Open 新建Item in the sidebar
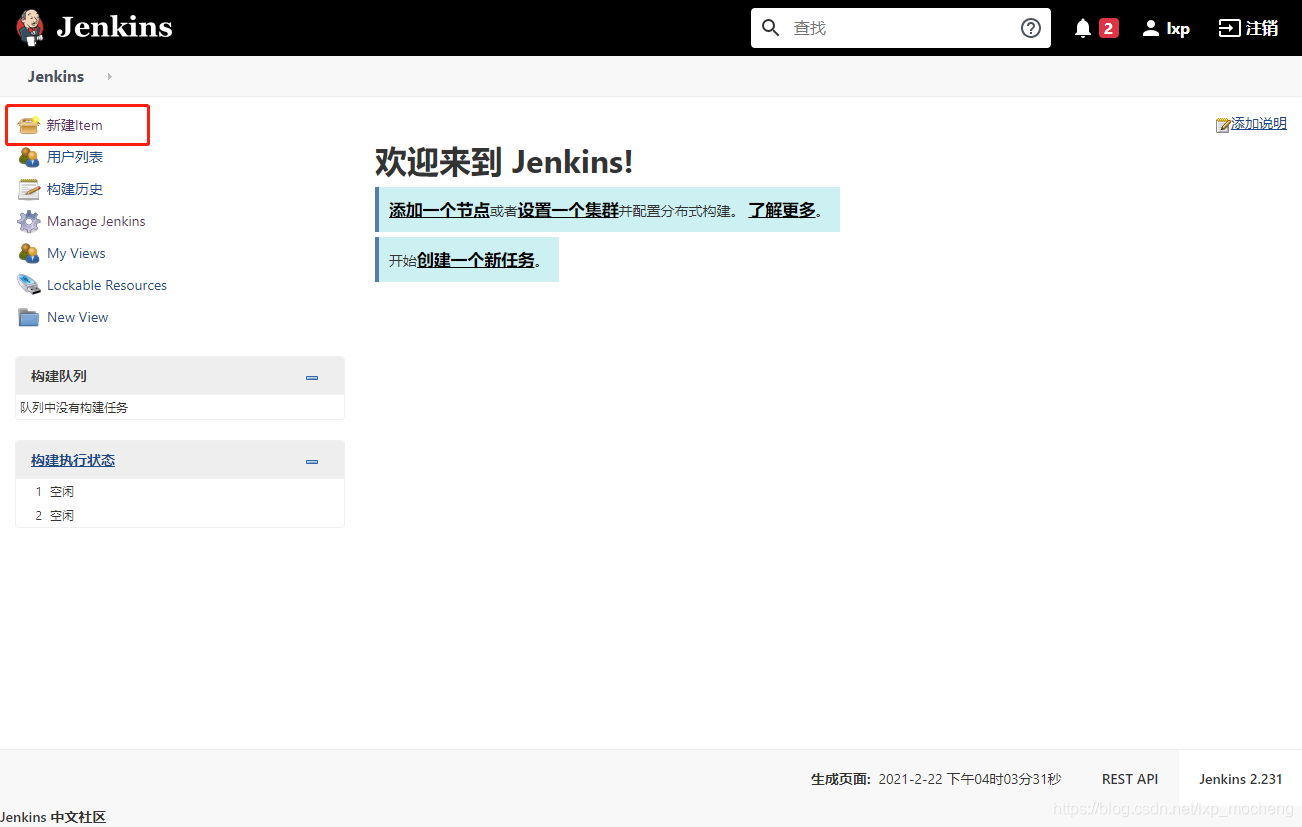This screenshot has width=1302, height=827. [75, 125]
